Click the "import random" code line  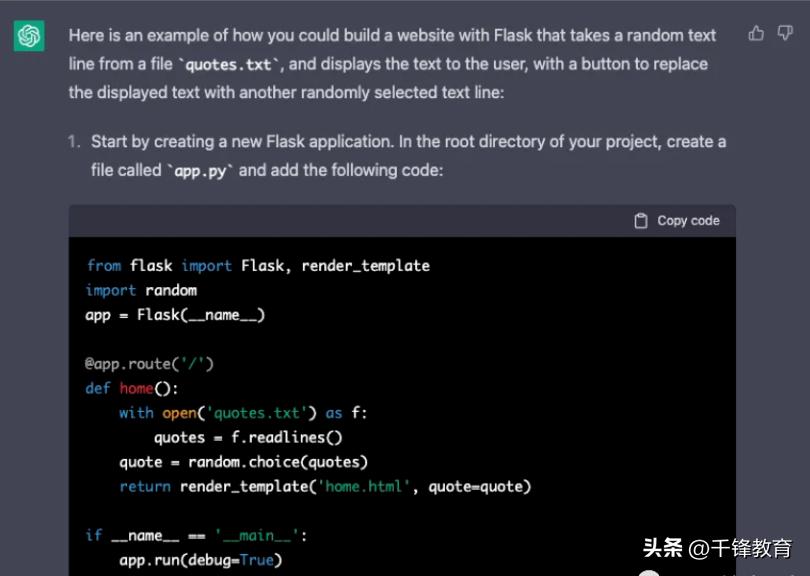(141, 290)
